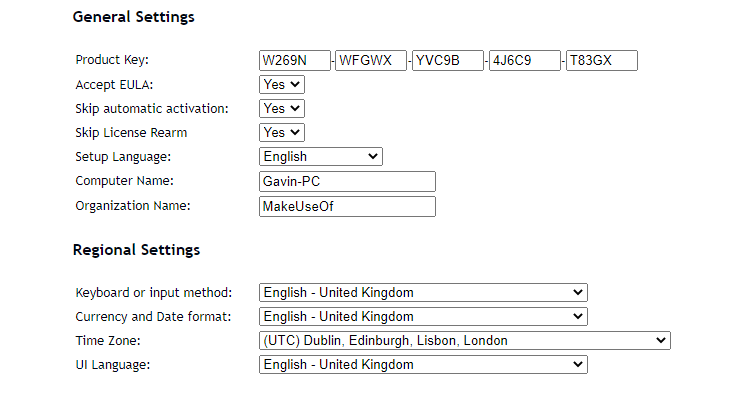The width and height of the screenshot is (750, 400).
Task: Click the Regional Settings heading
Action: 136,250
